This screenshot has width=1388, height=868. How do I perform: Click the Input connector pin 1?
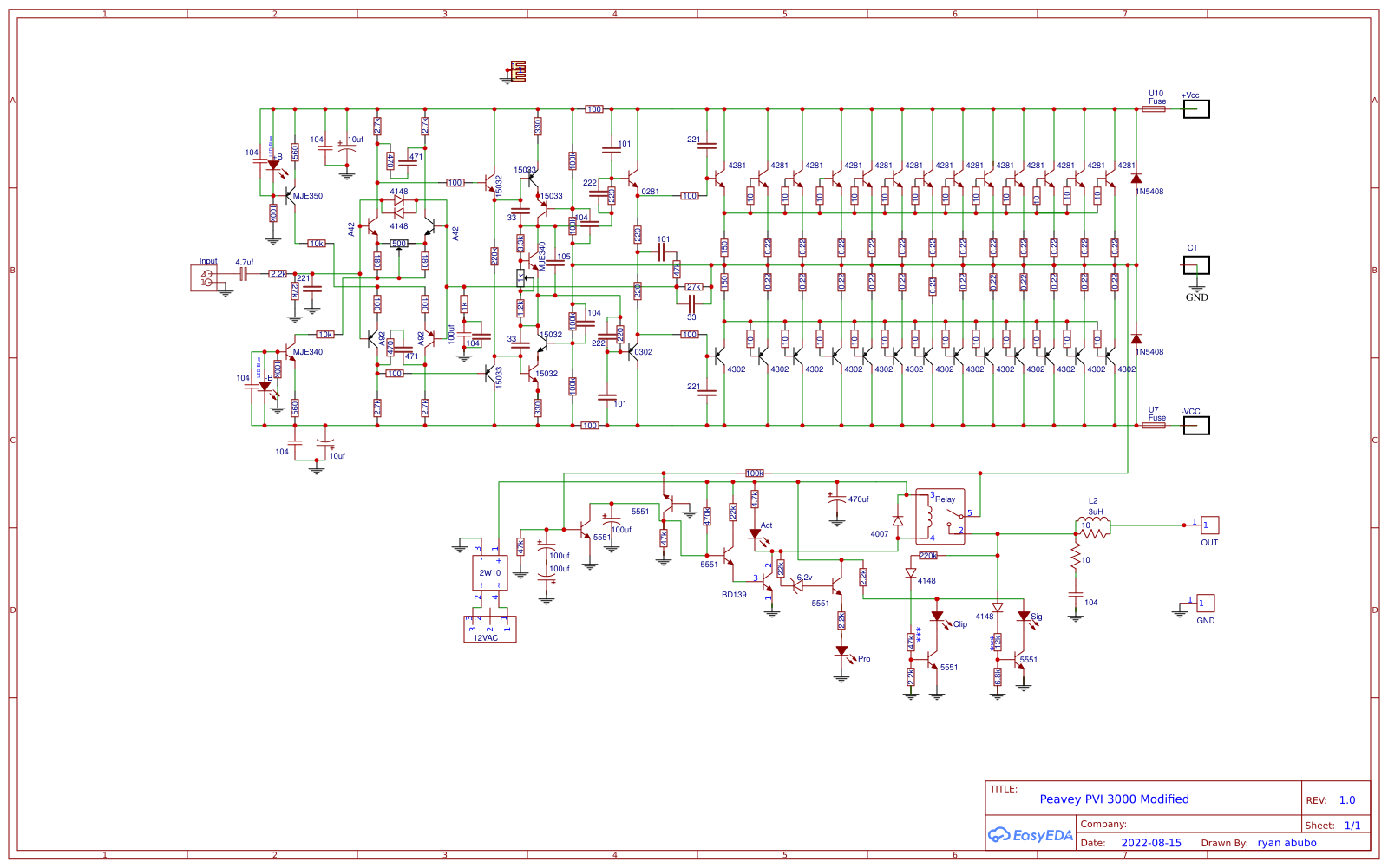208,282
